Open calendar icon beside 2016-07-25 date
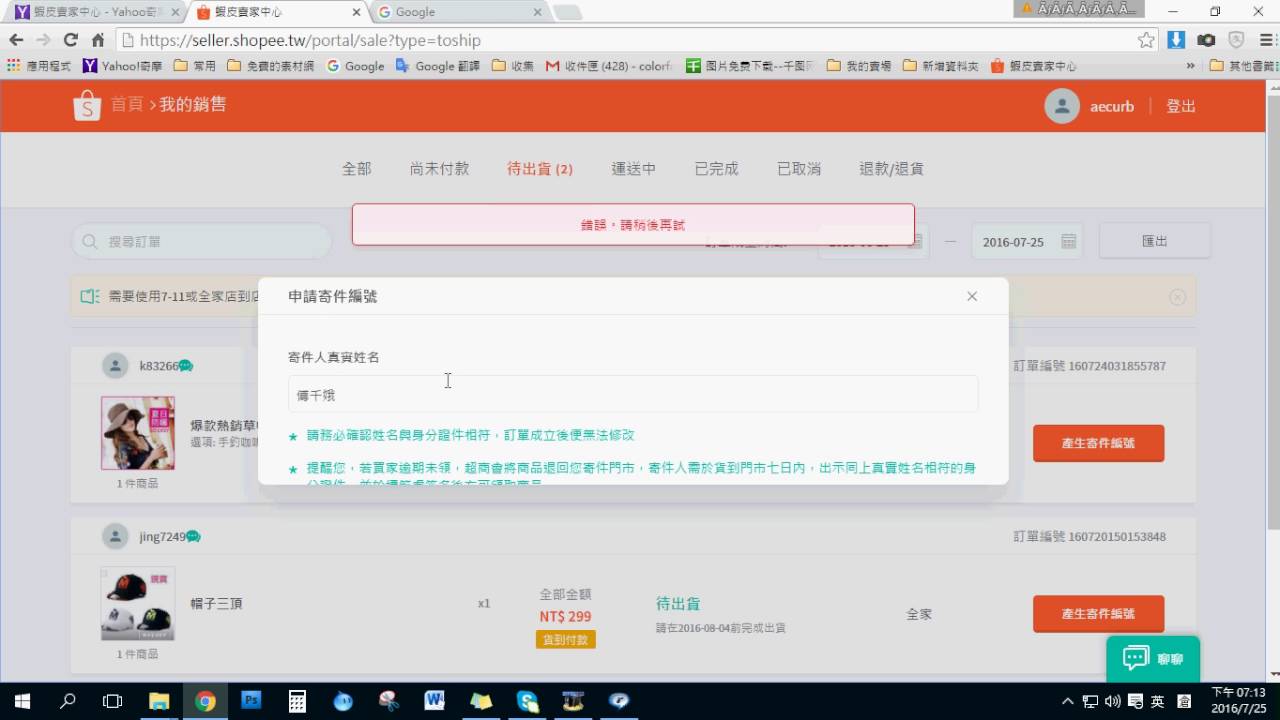 point(1068,242)
